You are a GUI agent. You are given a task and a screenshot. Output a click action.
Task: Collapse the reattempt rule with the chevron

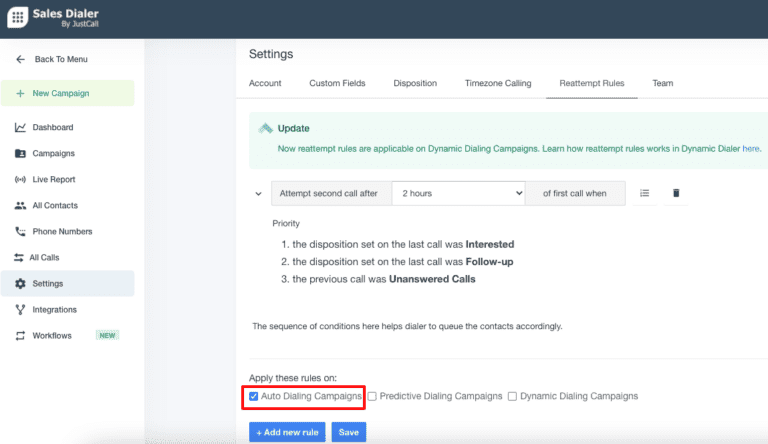[259, 193]
